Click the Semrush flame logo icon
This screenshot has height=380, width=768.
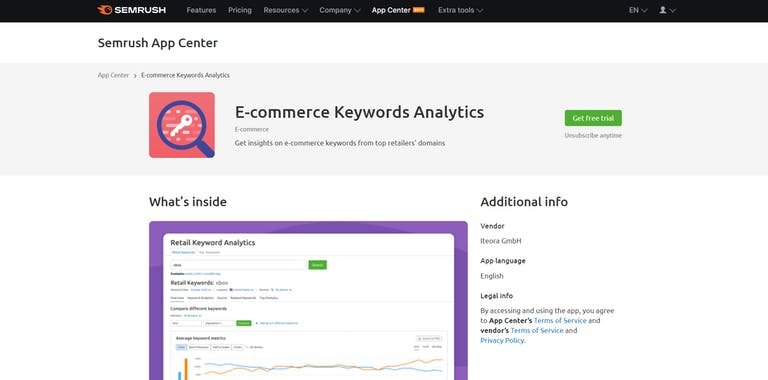pos(105,10)
